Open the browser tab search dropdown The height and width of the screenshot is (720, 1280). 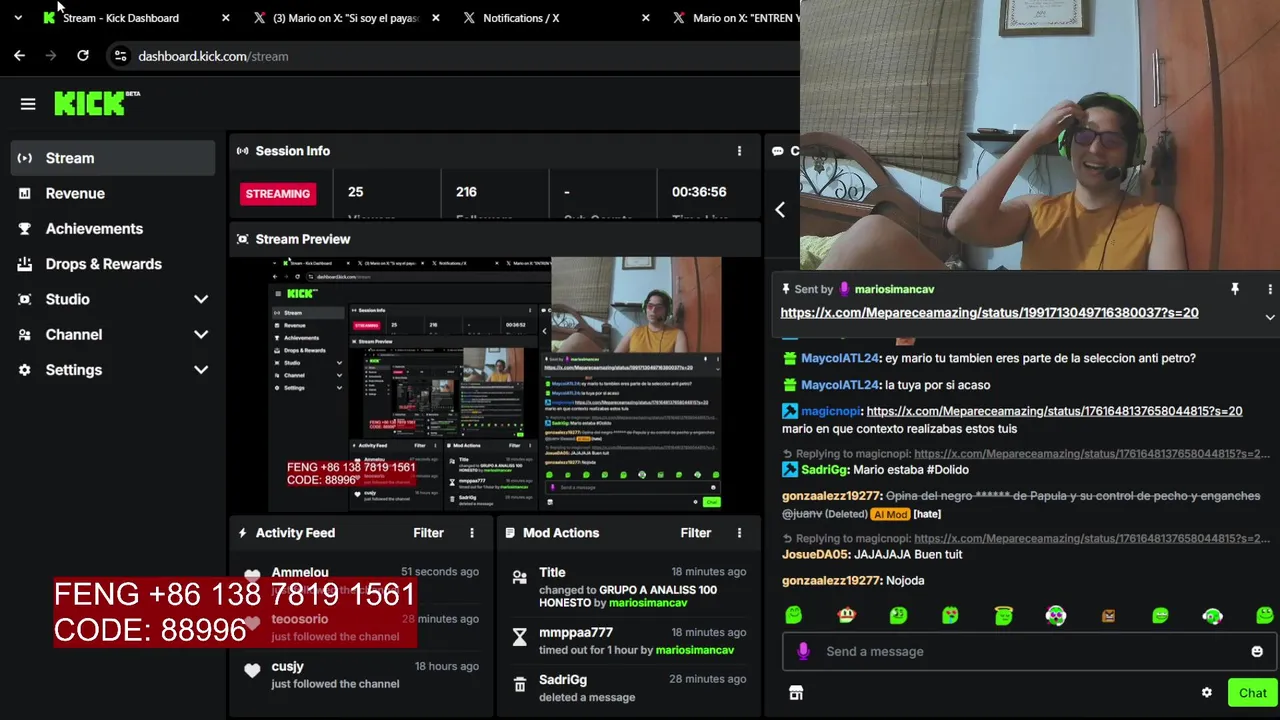[x=18, y=18]
